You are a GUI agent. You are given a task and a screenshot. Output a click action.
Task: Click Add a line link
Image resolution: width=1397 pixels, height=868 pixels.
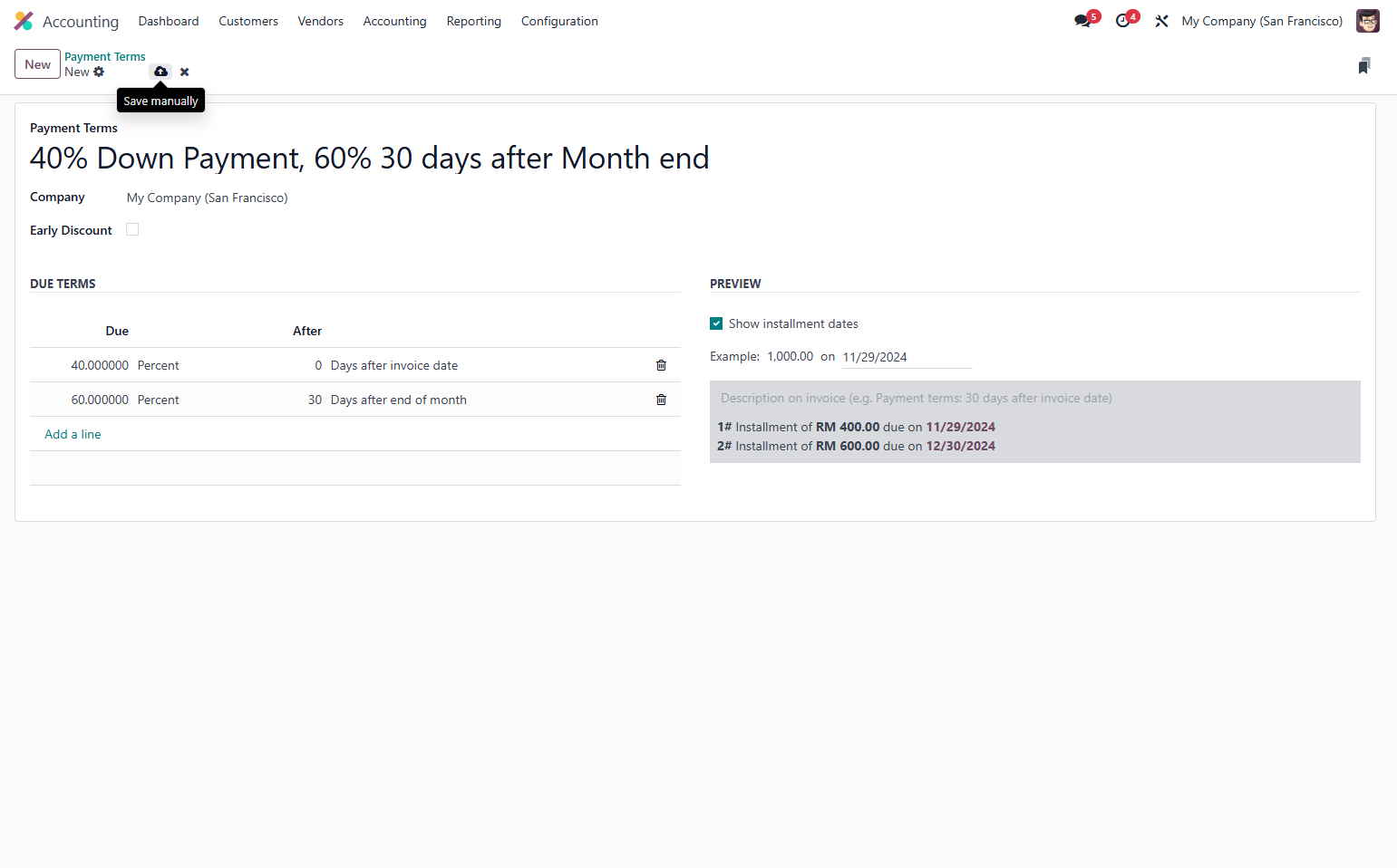click(73, 434)
